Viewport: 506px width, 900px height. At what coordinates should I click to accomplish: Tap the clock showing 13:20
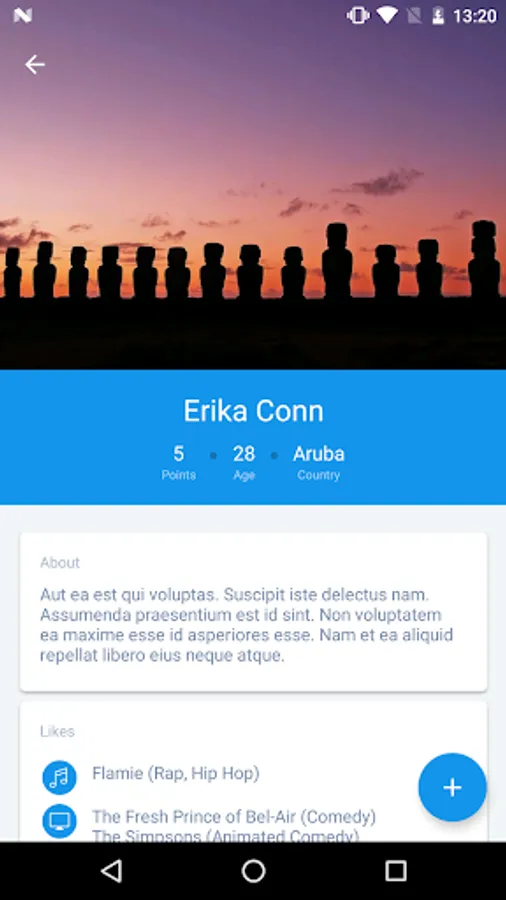474,16
